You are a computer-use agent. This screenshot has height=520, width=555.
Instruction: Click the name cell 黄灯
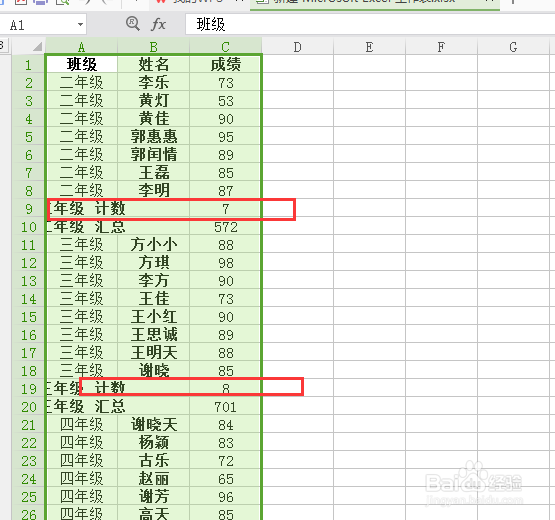pos(153,101)
